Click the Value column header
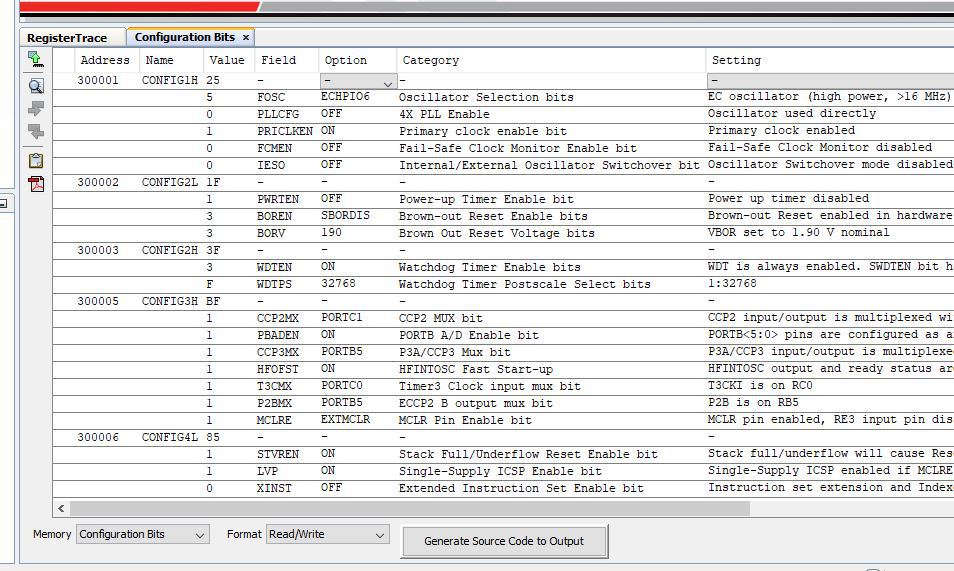The image size is (954, 571). [227, 60]
